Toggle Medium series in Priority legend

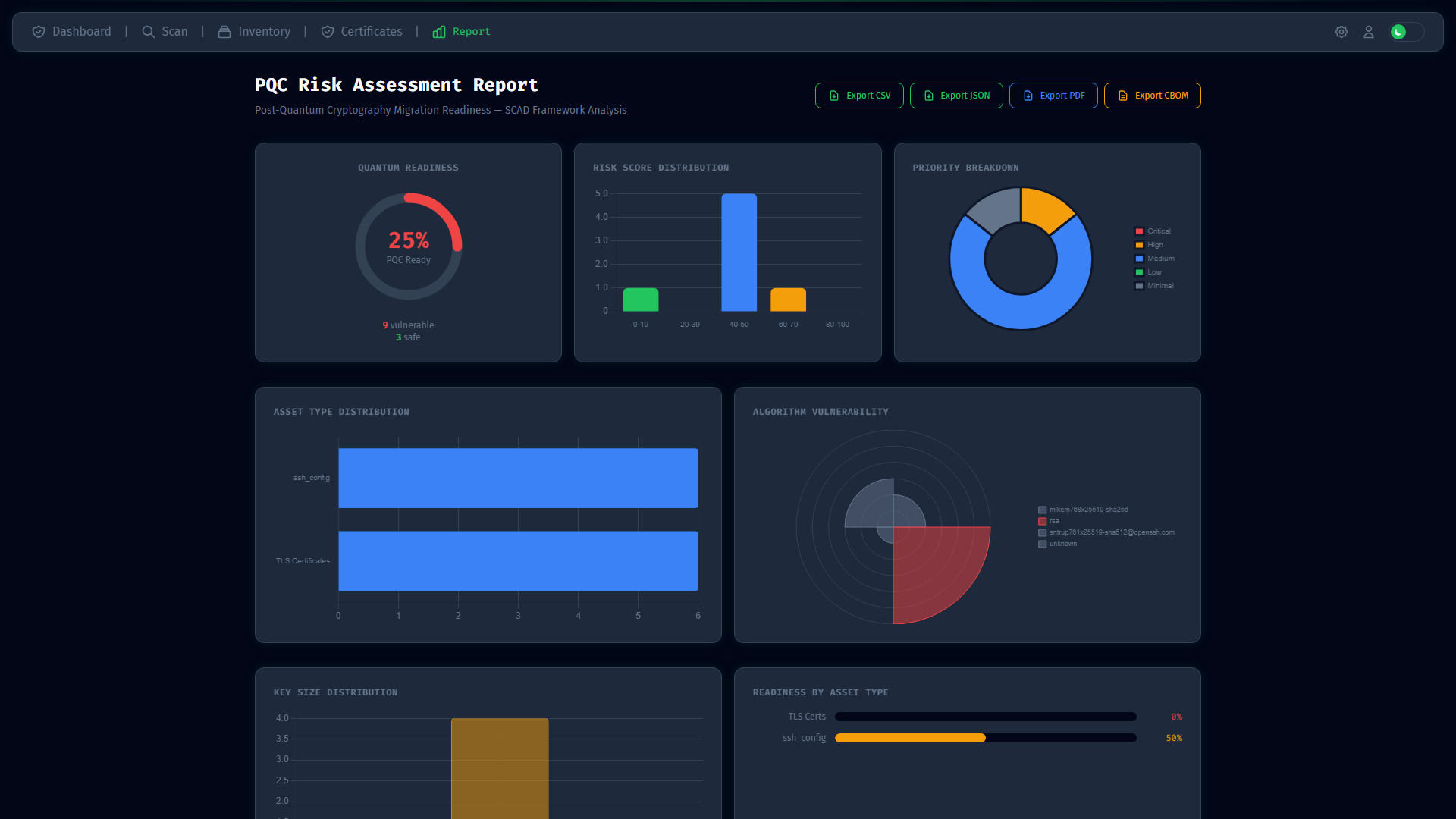pyautogui.click(x=1154, y=259)
